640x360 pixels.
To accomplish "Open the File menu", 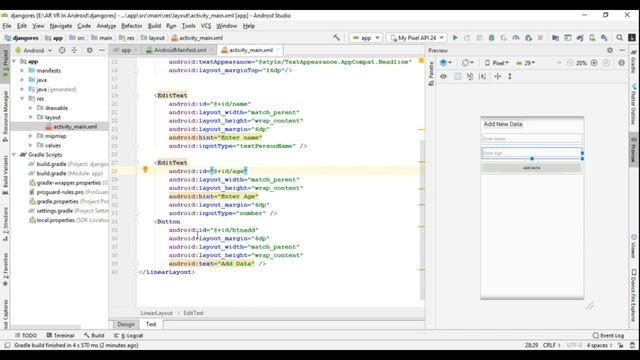I will point(7,26).
